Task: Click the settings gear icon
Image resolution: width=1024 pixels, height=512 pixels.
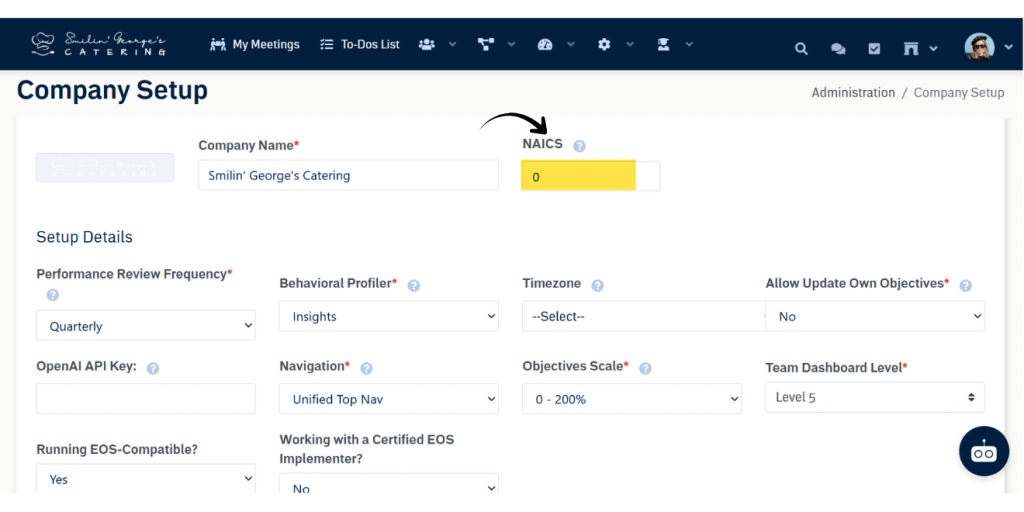Action: [x=604, y=45]
